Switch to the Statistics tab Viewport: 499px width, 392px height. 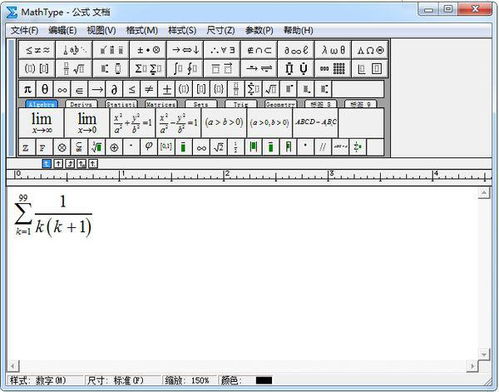click(x=121, y=104)
